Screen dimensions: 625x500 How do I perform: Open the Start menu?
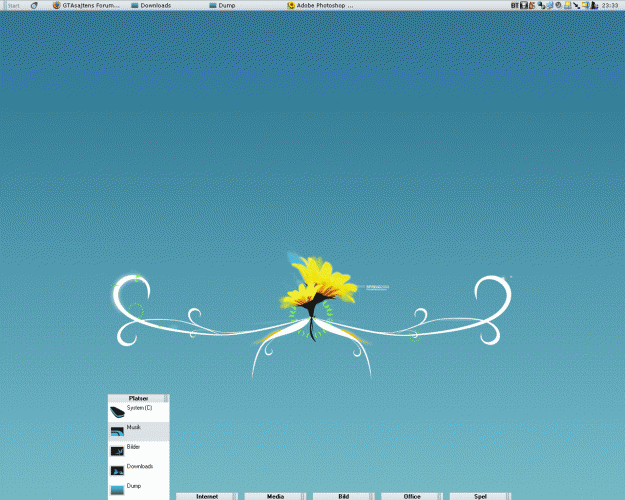15,5
